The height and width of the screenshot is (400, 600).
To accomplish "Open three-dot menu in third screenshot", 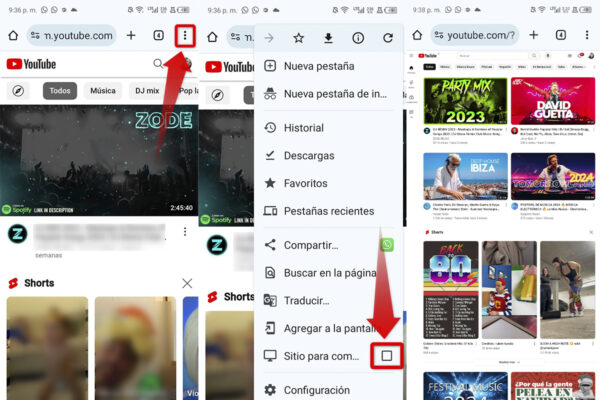I will point(587,35).
